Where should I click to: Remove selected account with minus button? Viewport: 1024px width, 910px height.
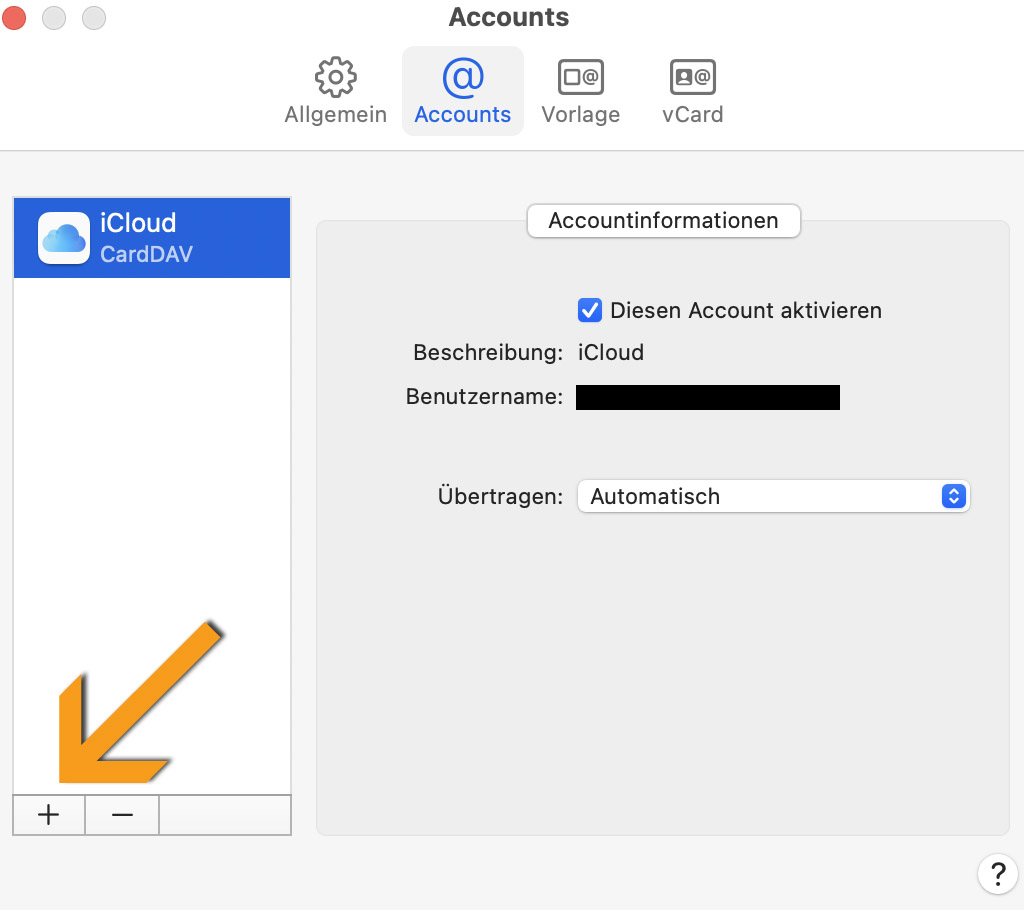pos(122,815)
